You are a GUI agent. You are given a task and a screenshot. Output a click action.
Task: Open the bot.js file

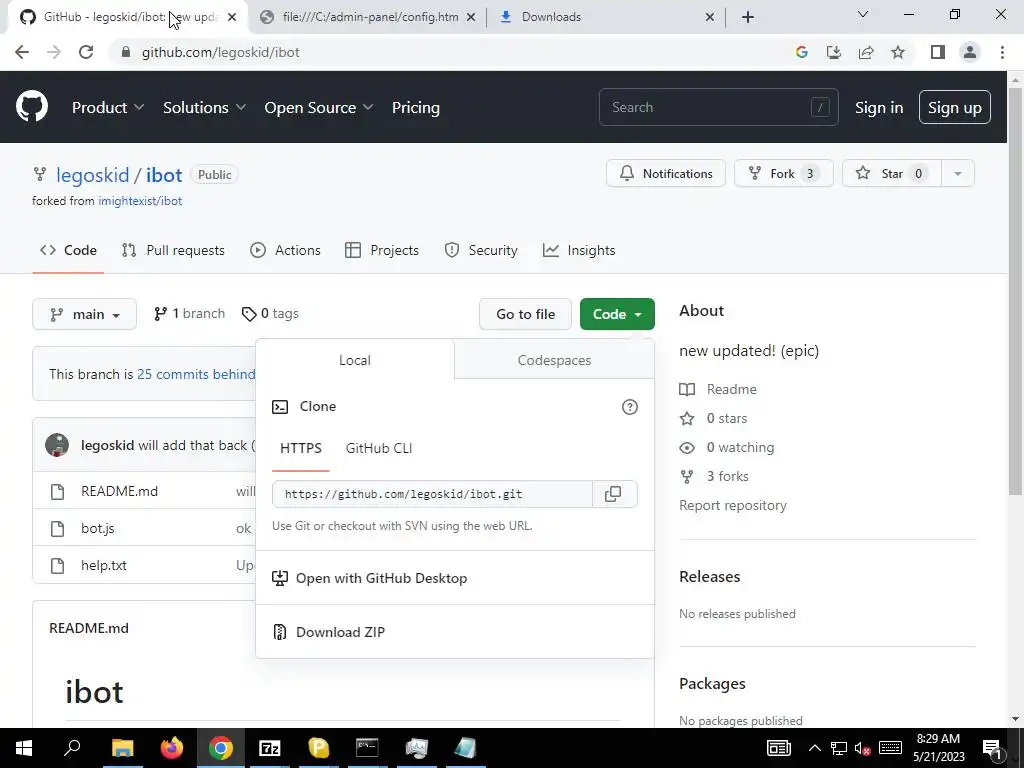pyautogui.click(x=97, y=528)
